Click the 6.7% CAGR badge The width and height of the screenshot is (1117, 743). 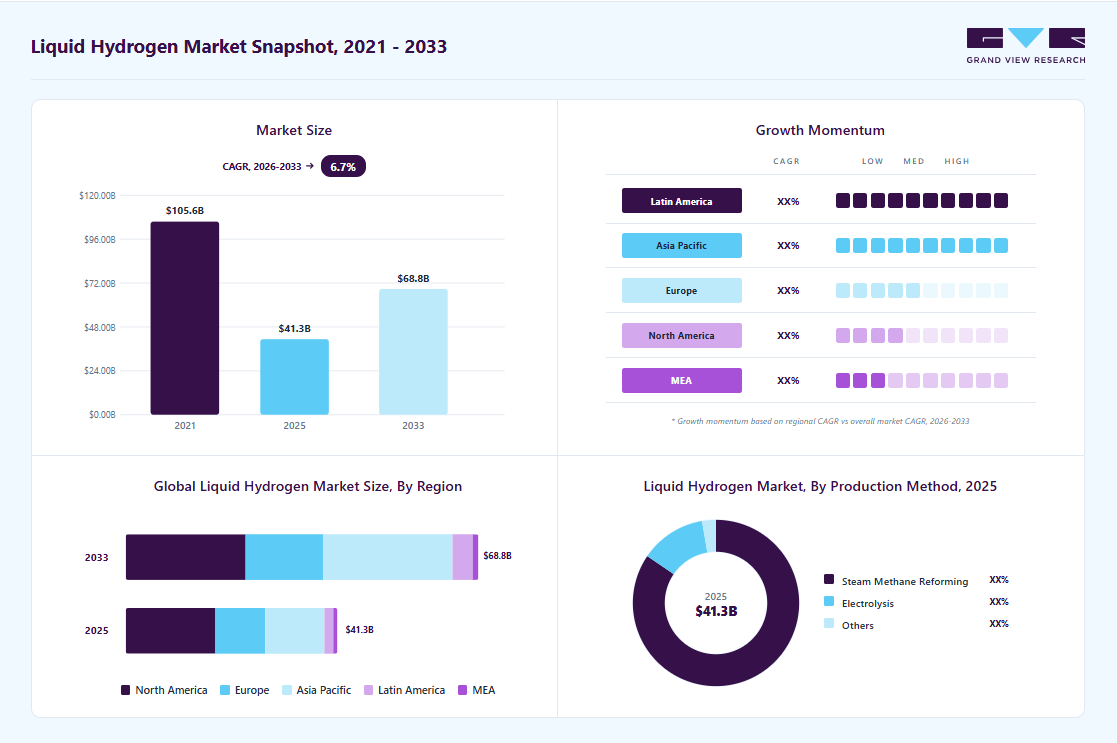point(343,167)
